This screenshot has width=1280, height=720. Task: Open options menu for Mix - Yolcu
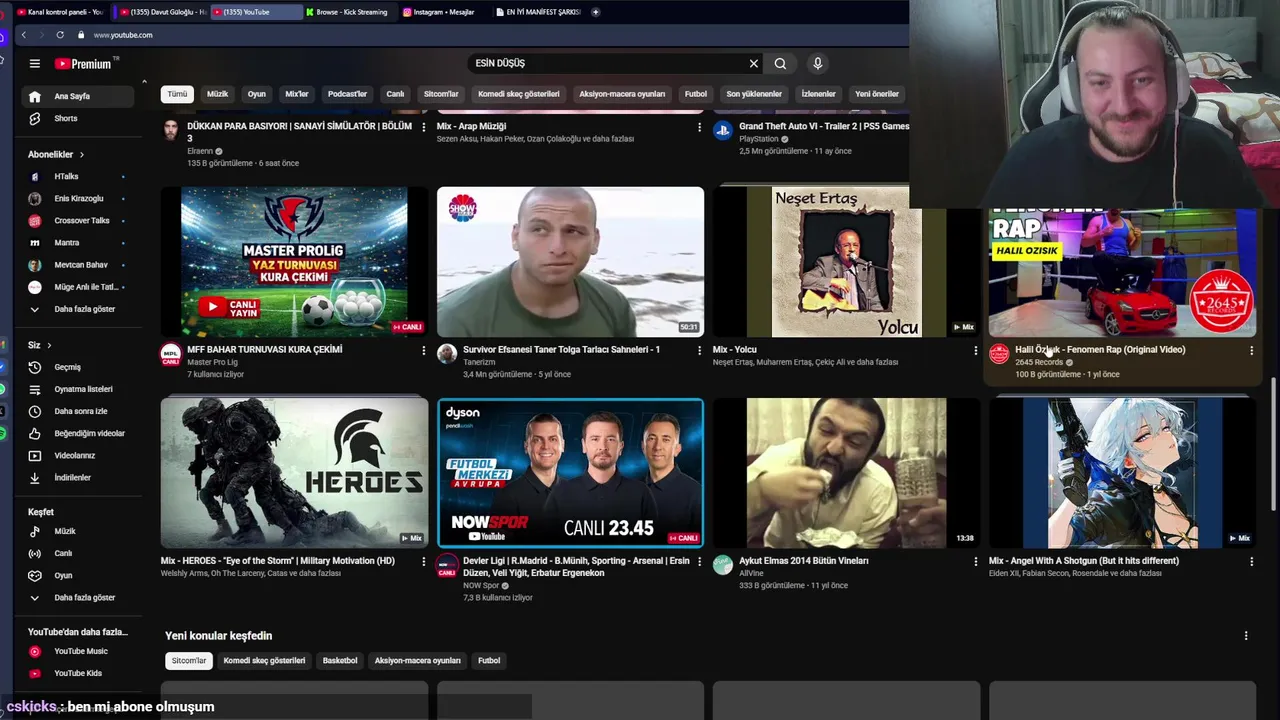(x=975, y=350)
